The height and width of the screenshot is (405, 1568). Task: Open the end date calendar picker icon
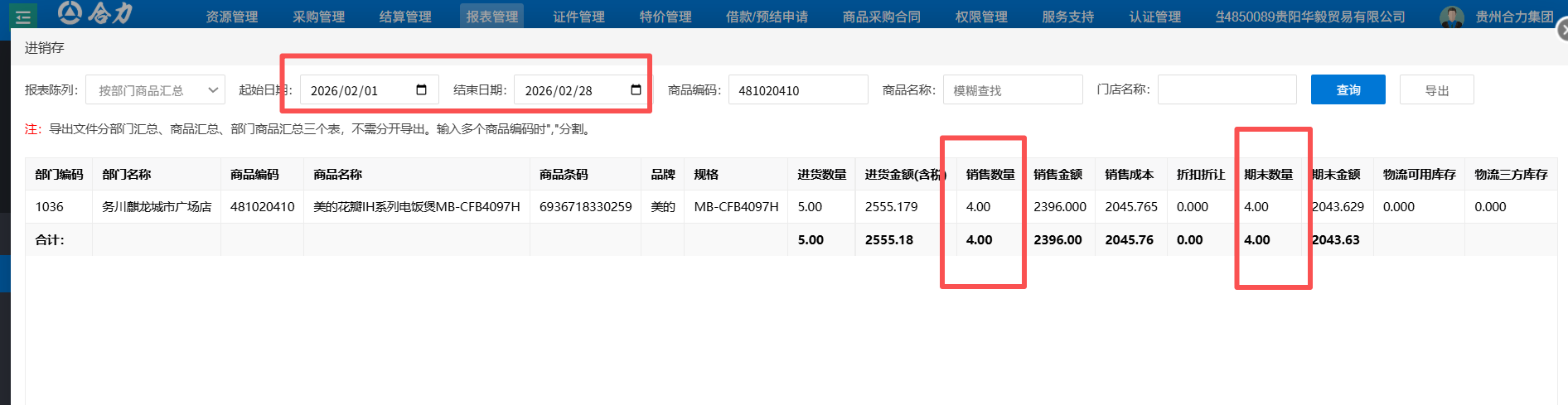click(x=636, y=90)
